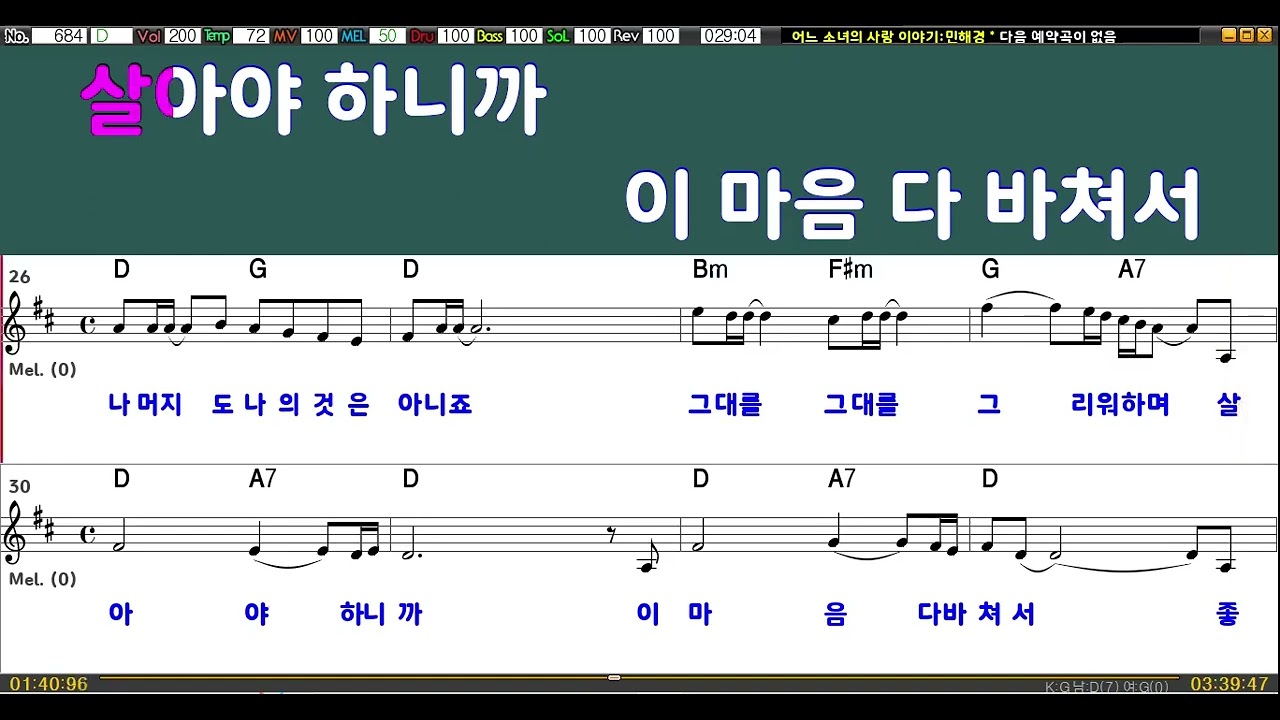Click the A7 chord above measure 29

pyautogui.click(x=1132, y=269)
